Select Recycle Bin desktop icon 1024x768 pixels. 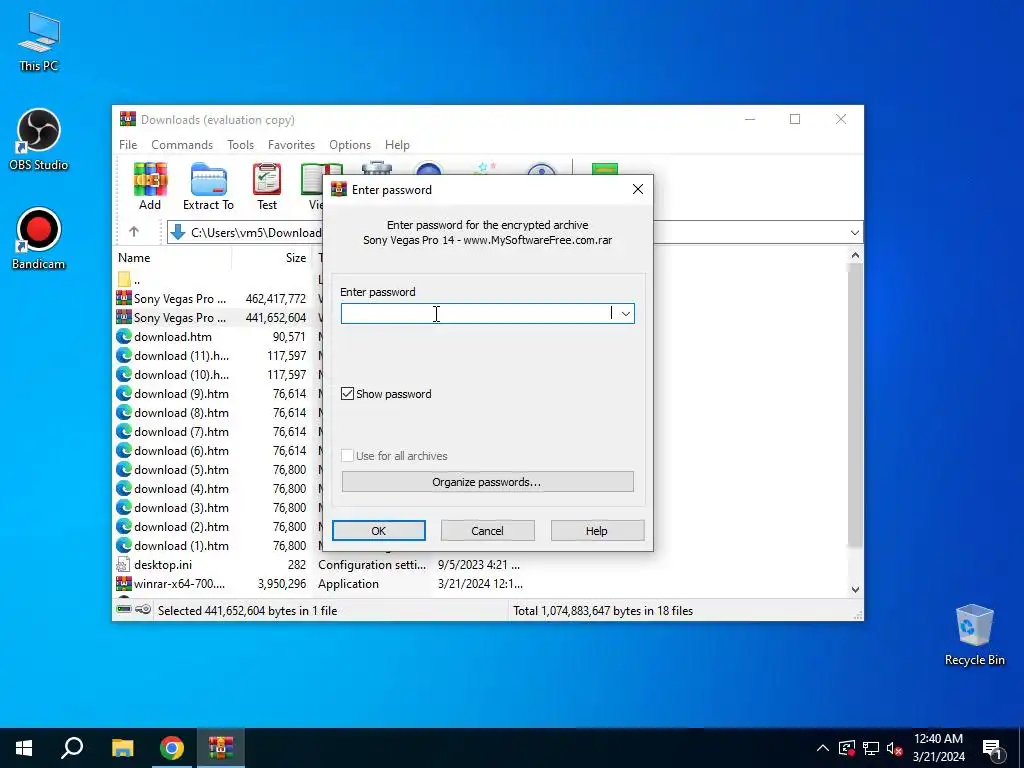pos(974,635)
